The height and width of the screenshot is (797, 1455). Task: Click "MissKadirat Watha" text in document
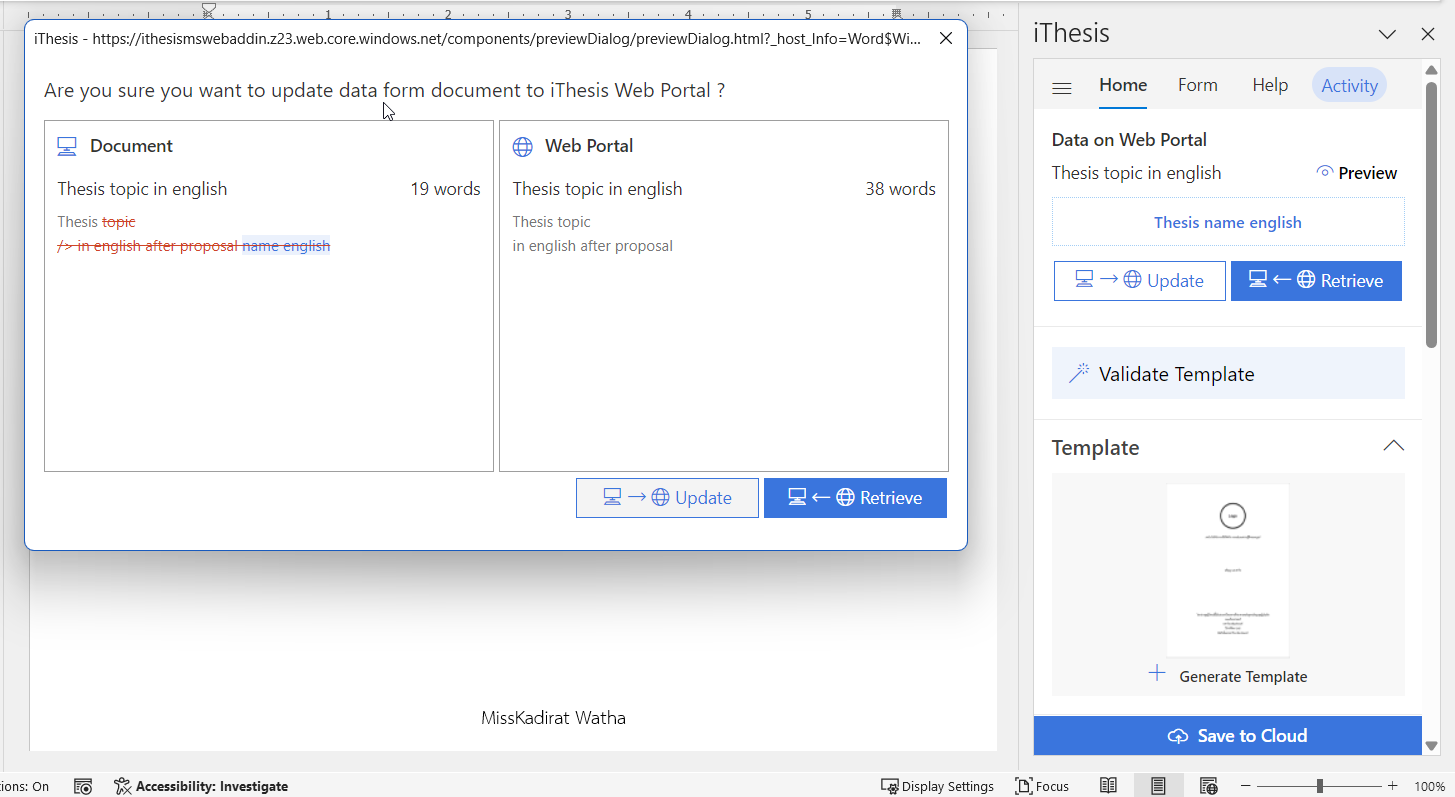(553, 718)
